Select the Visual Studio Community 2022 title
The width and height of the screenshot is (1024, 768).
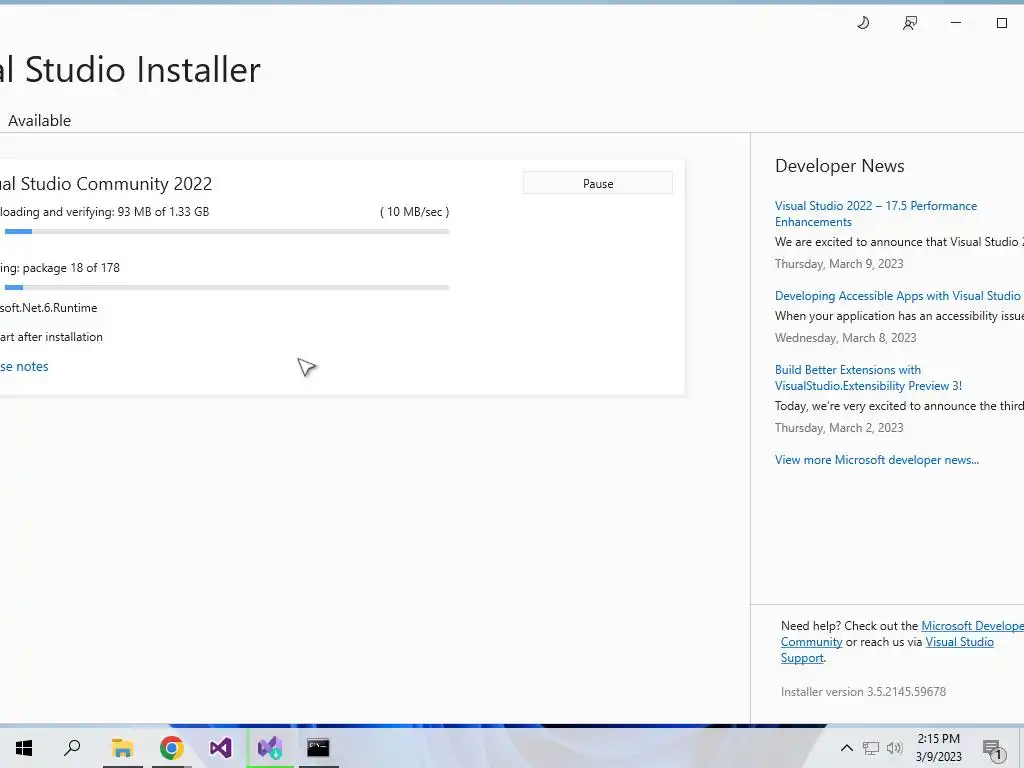click(106, 184)
